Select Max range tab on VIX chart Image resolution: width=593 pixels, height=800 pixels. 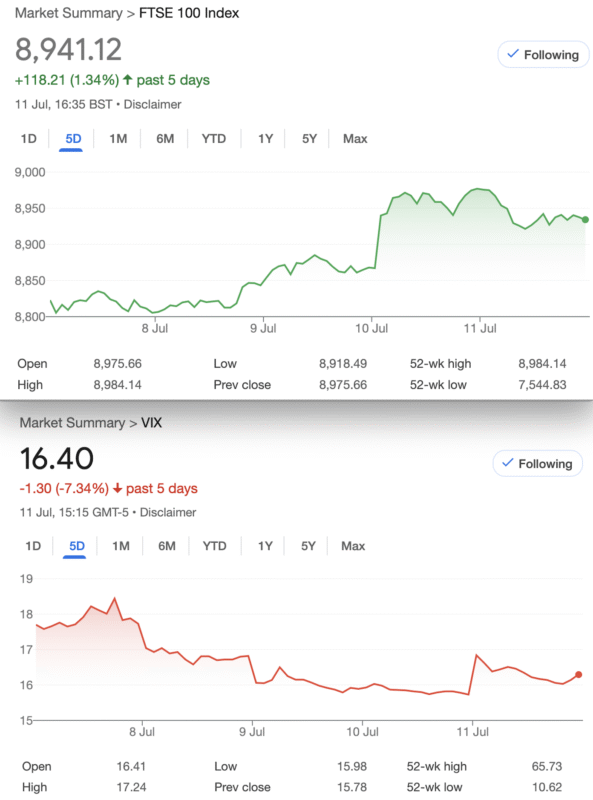point(353,546)
